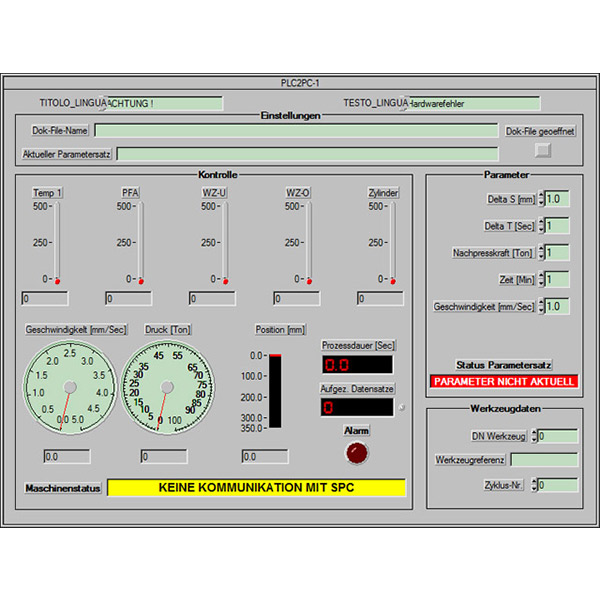Click the Werkzeugreferenz input field

(544, 460)
